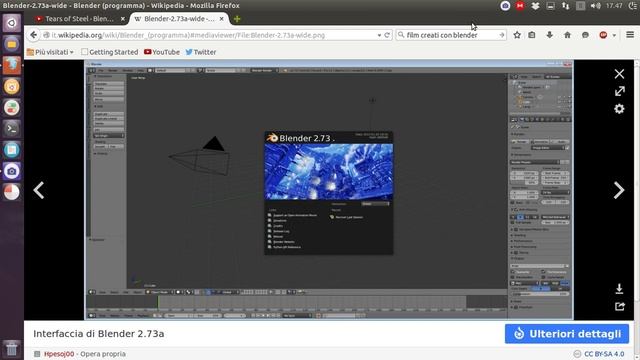This screenshot has height=360, width=640.
Task: Close the media viewer with the X icon
Action: tap(619, 74)
